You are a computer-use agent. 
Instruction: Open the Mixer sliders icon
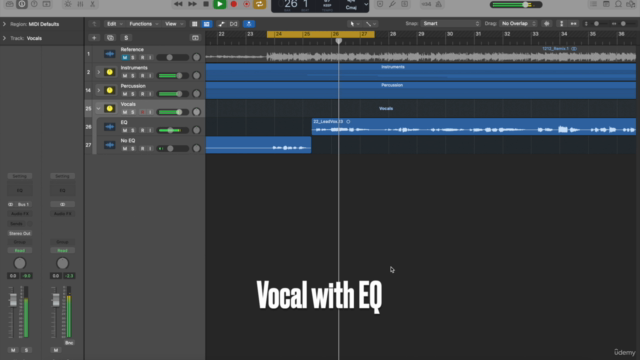pos(80,4)
